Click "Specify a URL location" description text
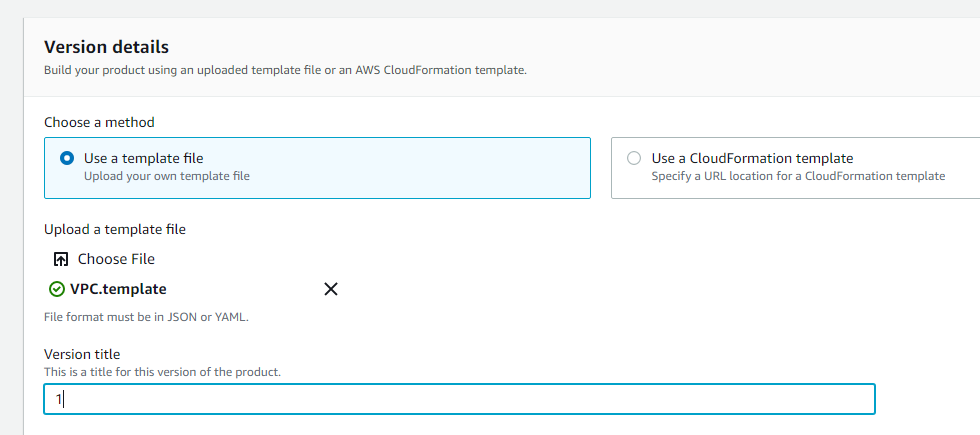 pos(798,176)
